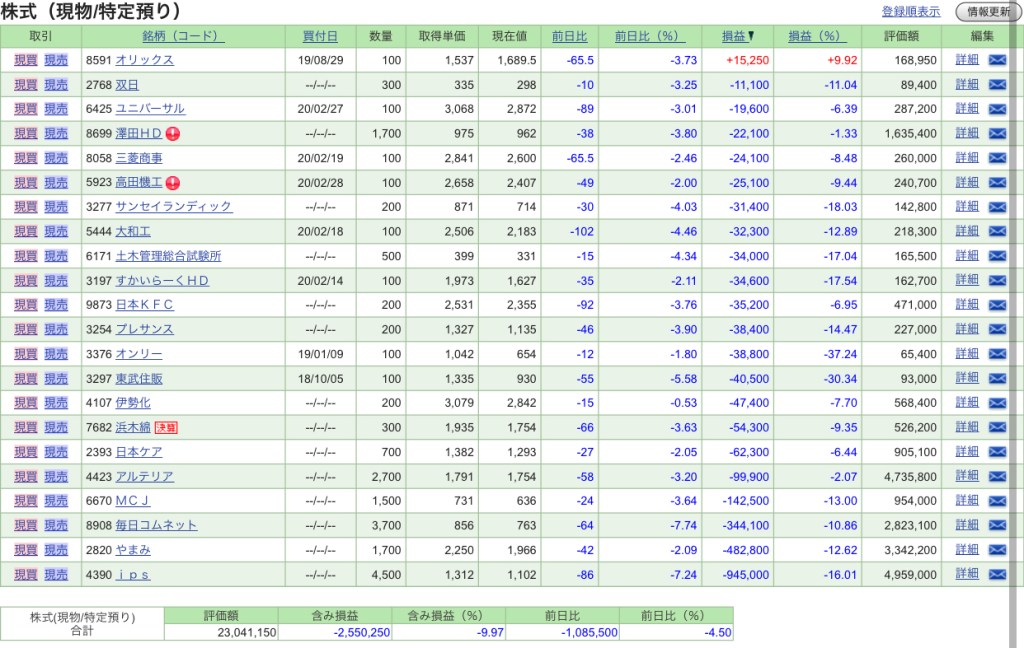Viewport: 1024px width, 648px height.
Task: Open the mail alert icon for ｉｐｓ
Action: pyautogui.click(x=997, y=575)
